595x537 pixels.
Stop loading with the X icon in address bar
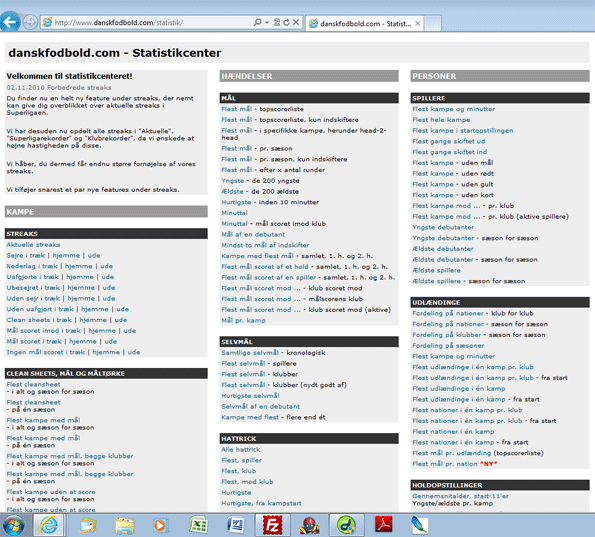tap(296, 22)
